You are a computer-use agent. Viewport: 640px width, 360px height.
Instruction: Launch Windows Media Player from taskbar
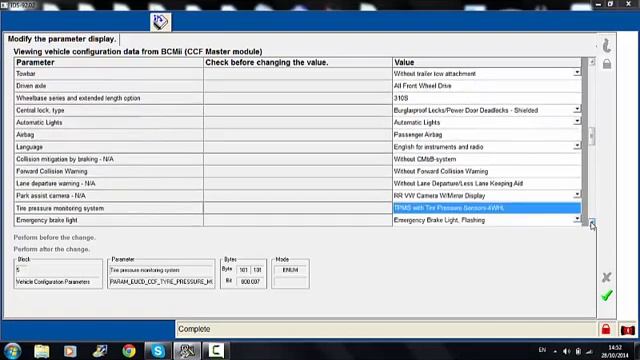[70, 351]
